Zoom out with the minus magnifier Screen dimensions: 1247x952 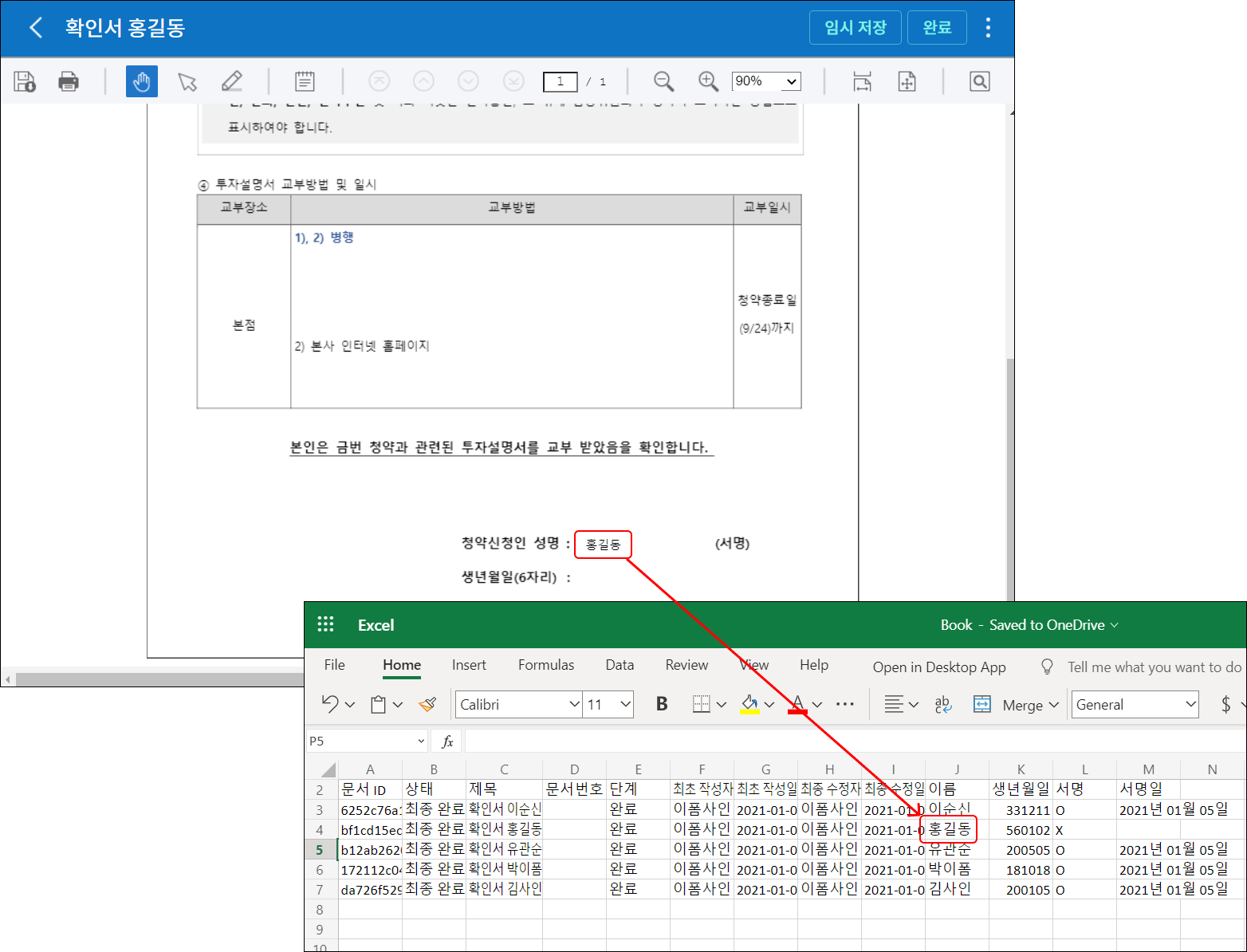coord(663,81)
